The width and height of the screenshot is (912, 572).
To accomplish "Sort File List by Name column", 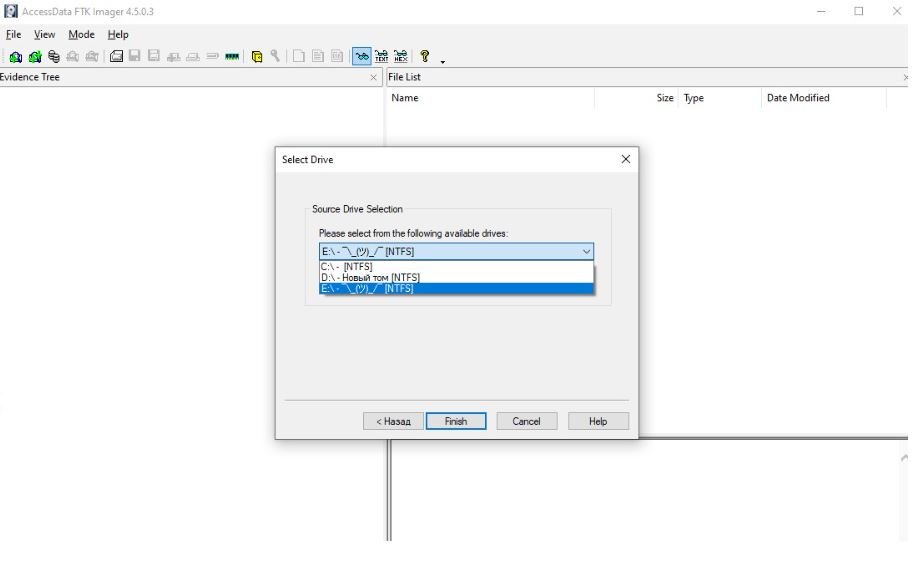I will click(490, 98).
